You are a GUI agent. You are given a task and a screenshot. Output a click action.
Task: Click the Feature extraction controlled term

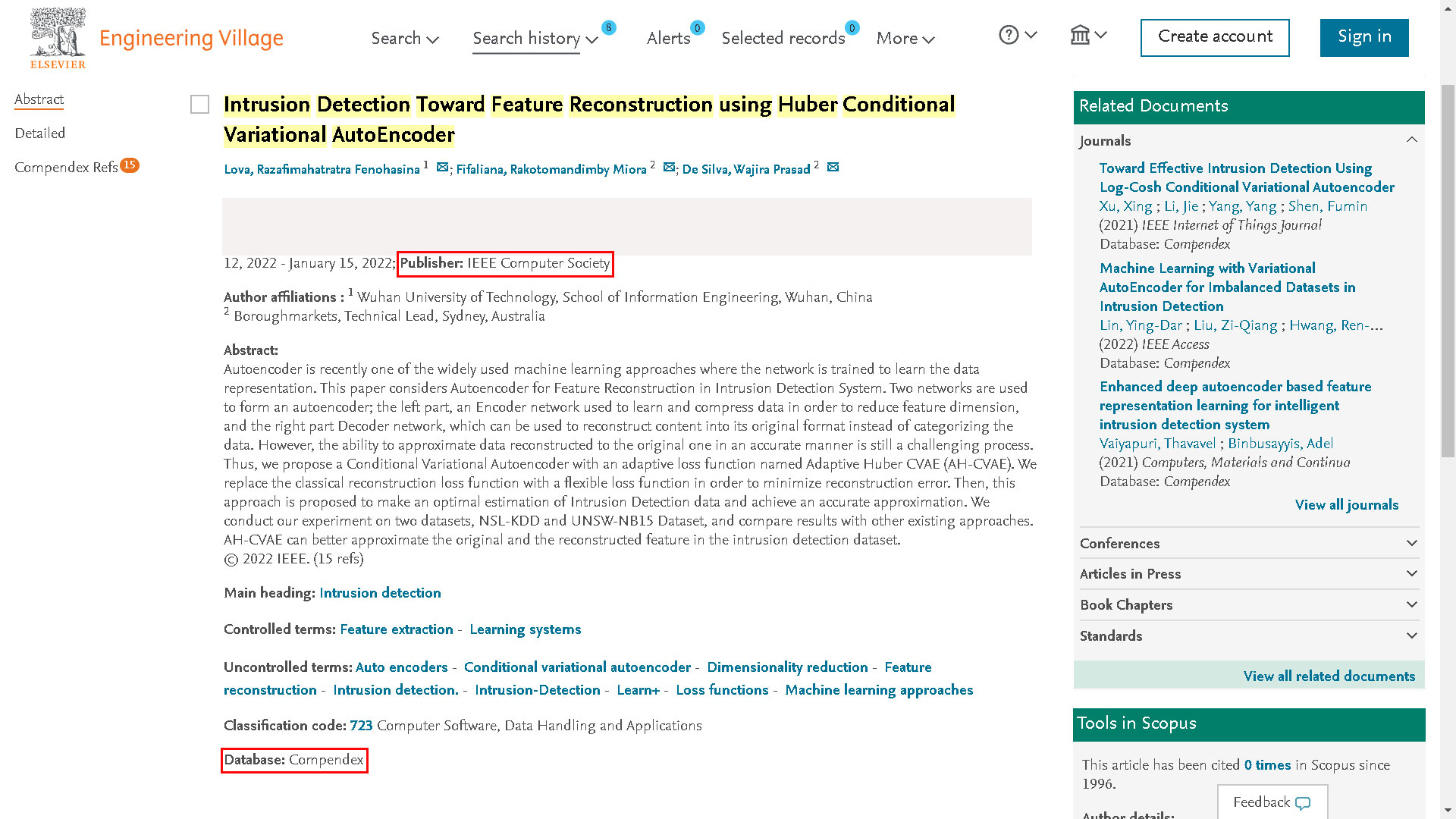click(x=397, y=629)
